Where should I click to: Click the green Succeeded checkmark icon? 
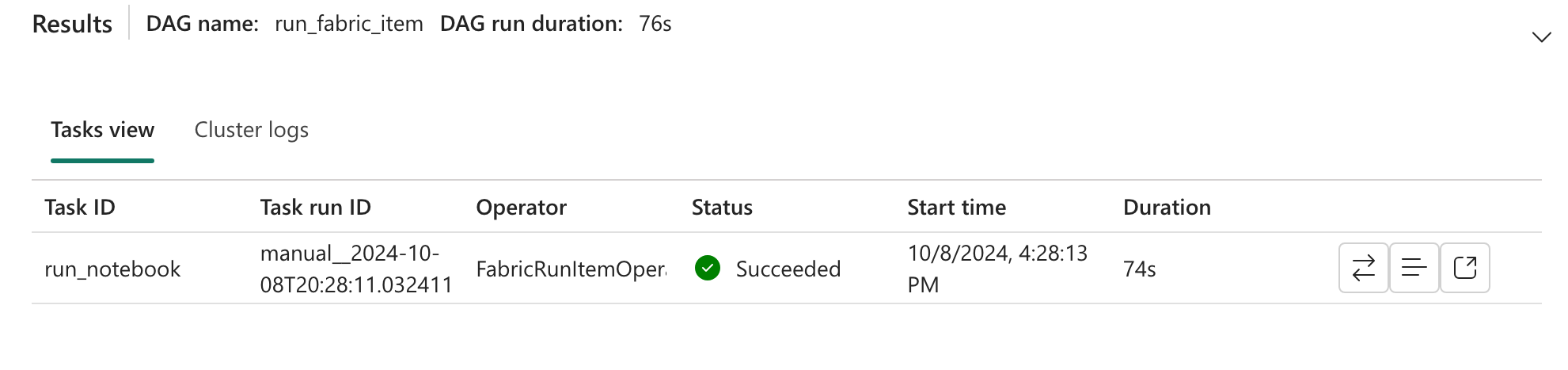point(708,269)
